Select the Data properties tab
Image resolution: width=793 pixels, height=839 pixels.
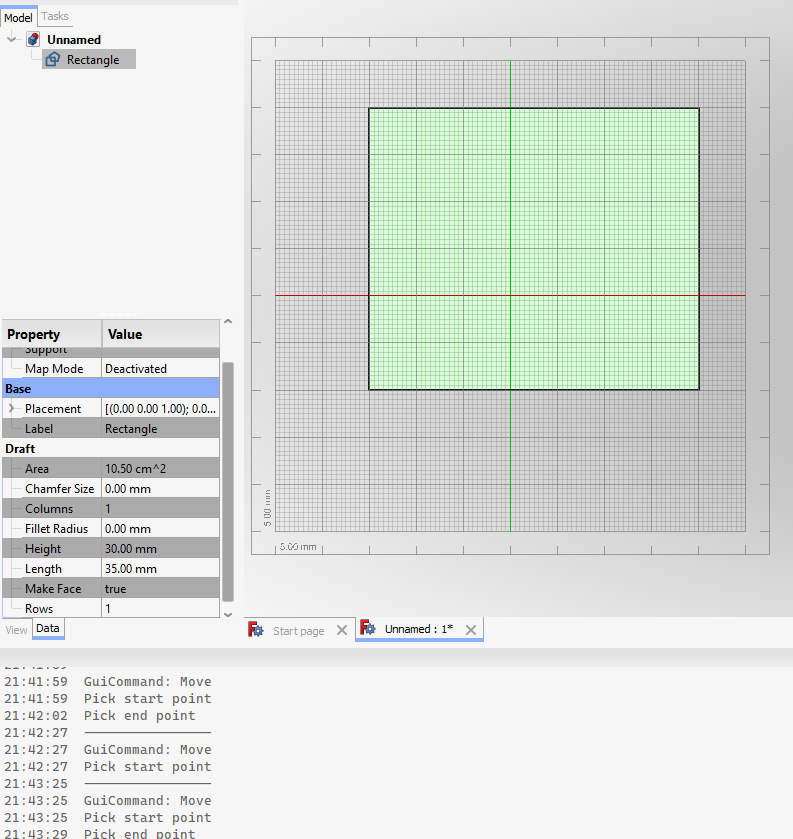[x=48, y=629]
